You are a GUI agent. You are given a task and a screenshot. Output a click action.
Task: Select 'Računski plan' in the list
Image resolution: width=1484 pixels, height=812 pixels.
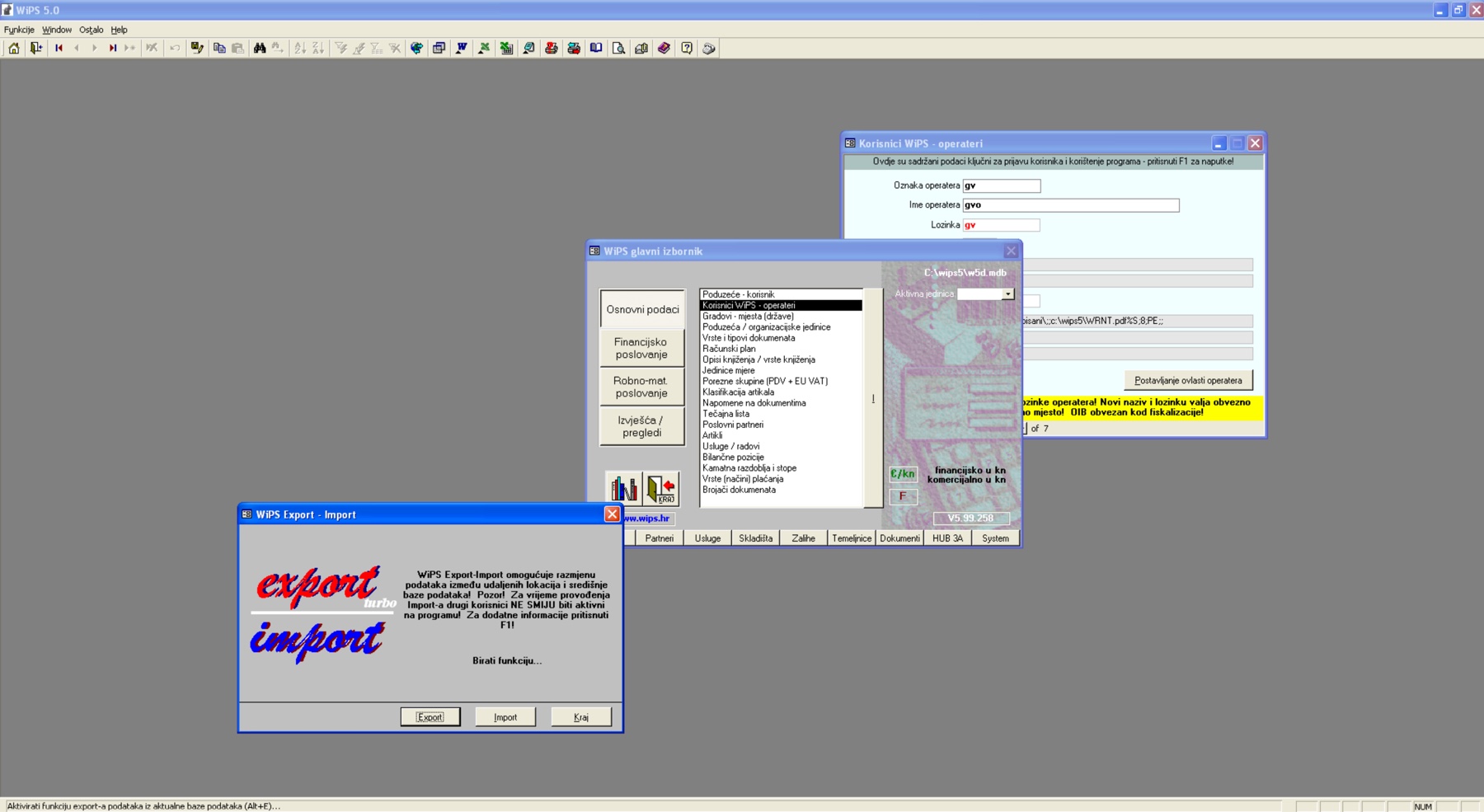[781, 349]
